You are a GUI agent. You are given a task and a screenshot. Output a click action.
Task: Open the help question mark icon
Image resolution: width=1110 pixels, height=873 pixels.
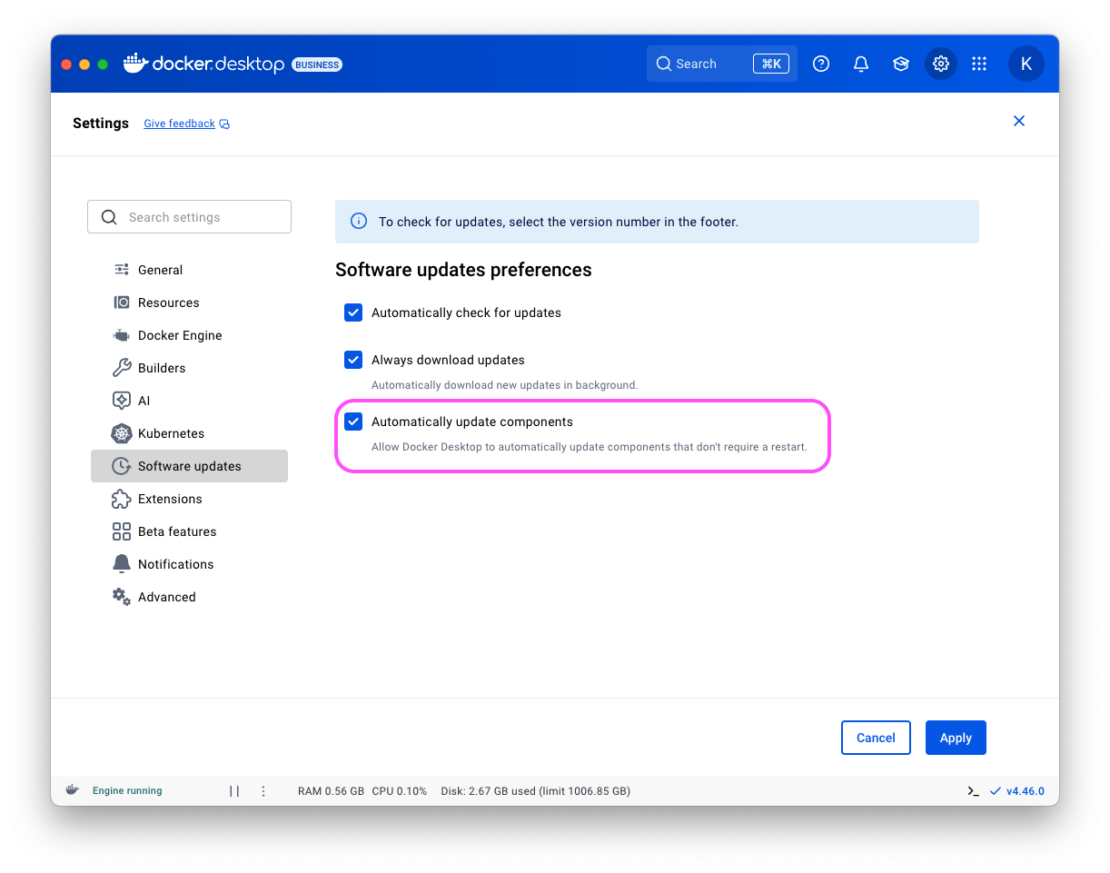821,64
